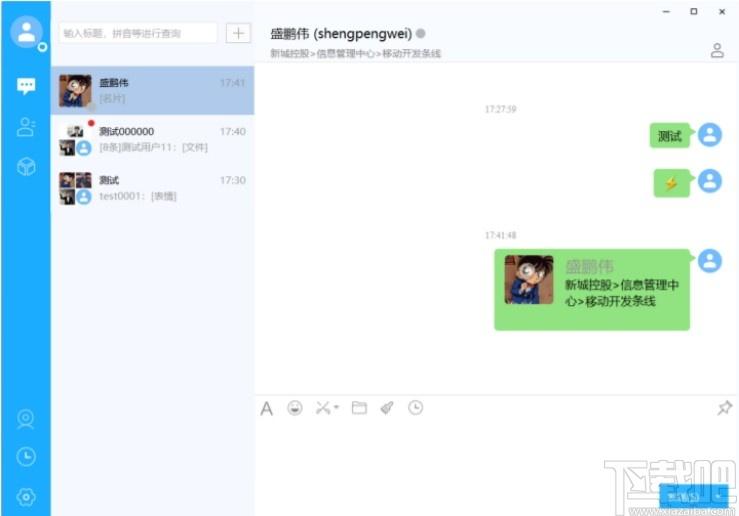Focus the conversation search field

[138, 33]
